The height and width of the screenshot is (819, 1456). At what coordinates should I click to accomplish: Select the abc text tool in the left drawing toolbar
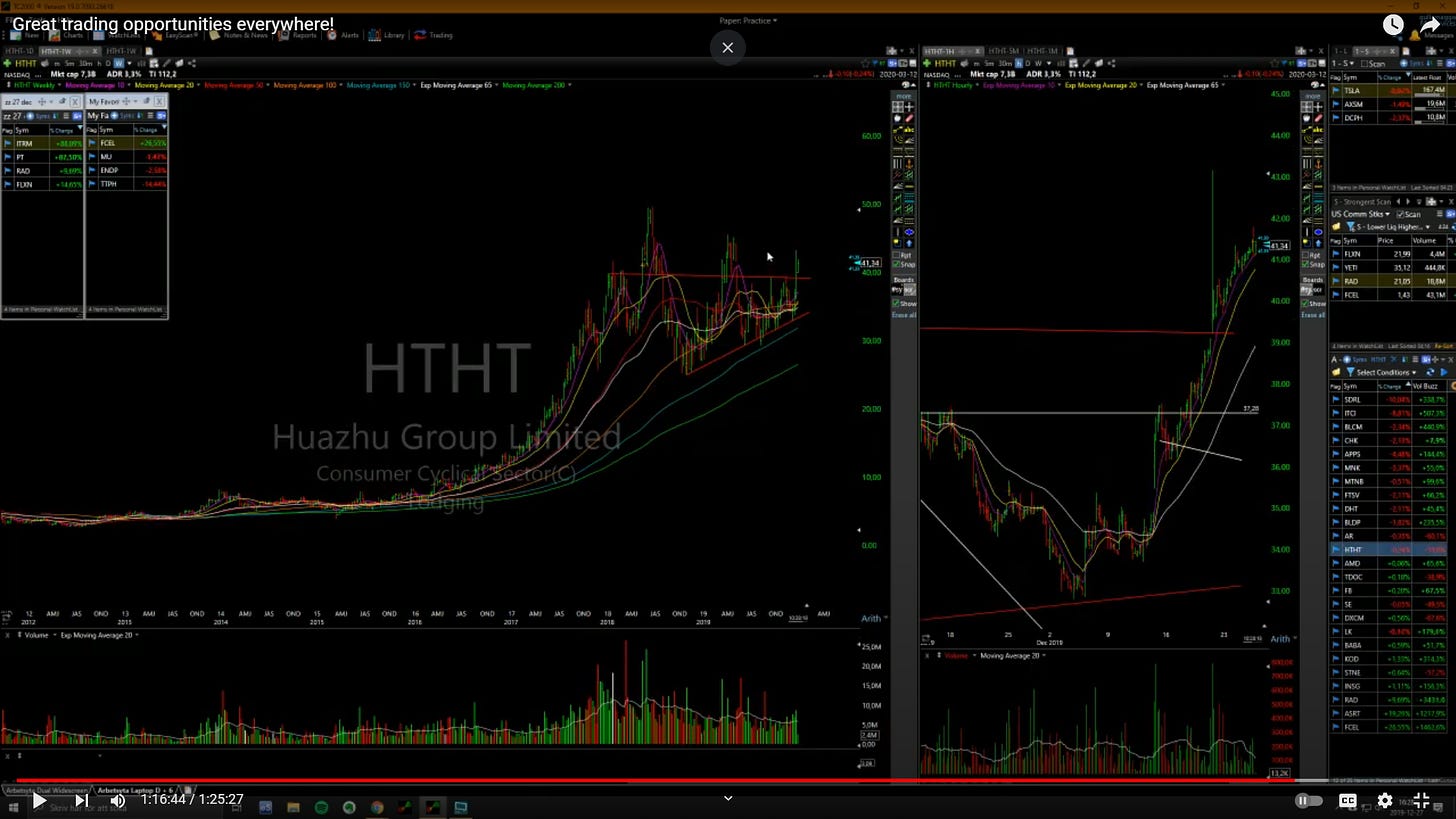click(x=909, y=129)
